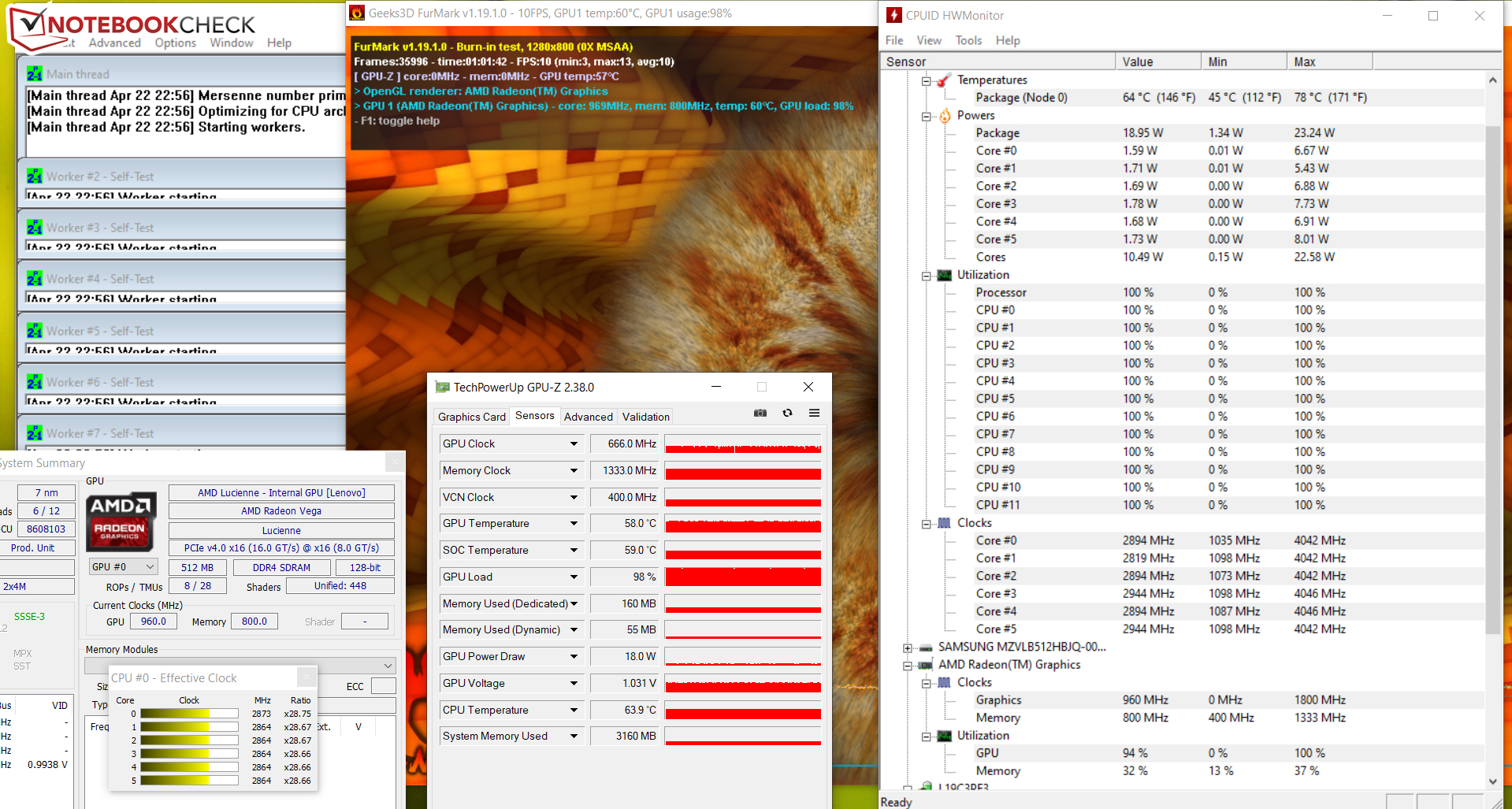Take a GPU-Z screenshot with camera icon
Screen dimensions: 1512x809
(760, 413)
